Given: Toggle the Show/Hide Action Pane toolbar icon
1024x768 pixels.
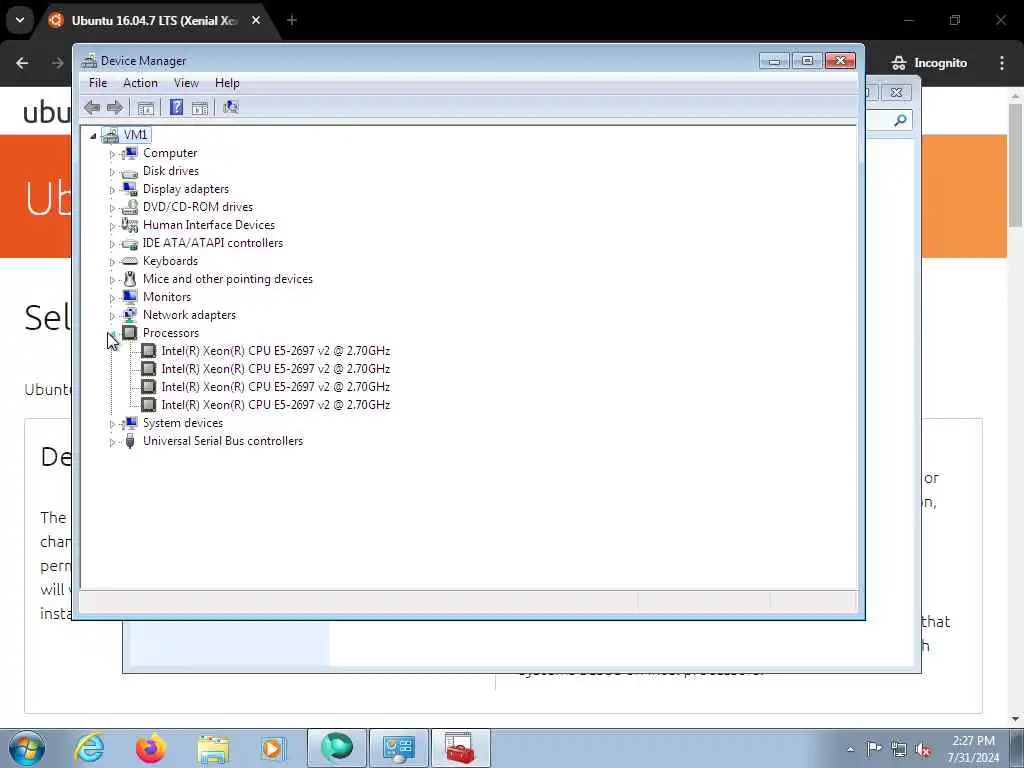Looking at the screenshot, I should click(x=200, y=108).
